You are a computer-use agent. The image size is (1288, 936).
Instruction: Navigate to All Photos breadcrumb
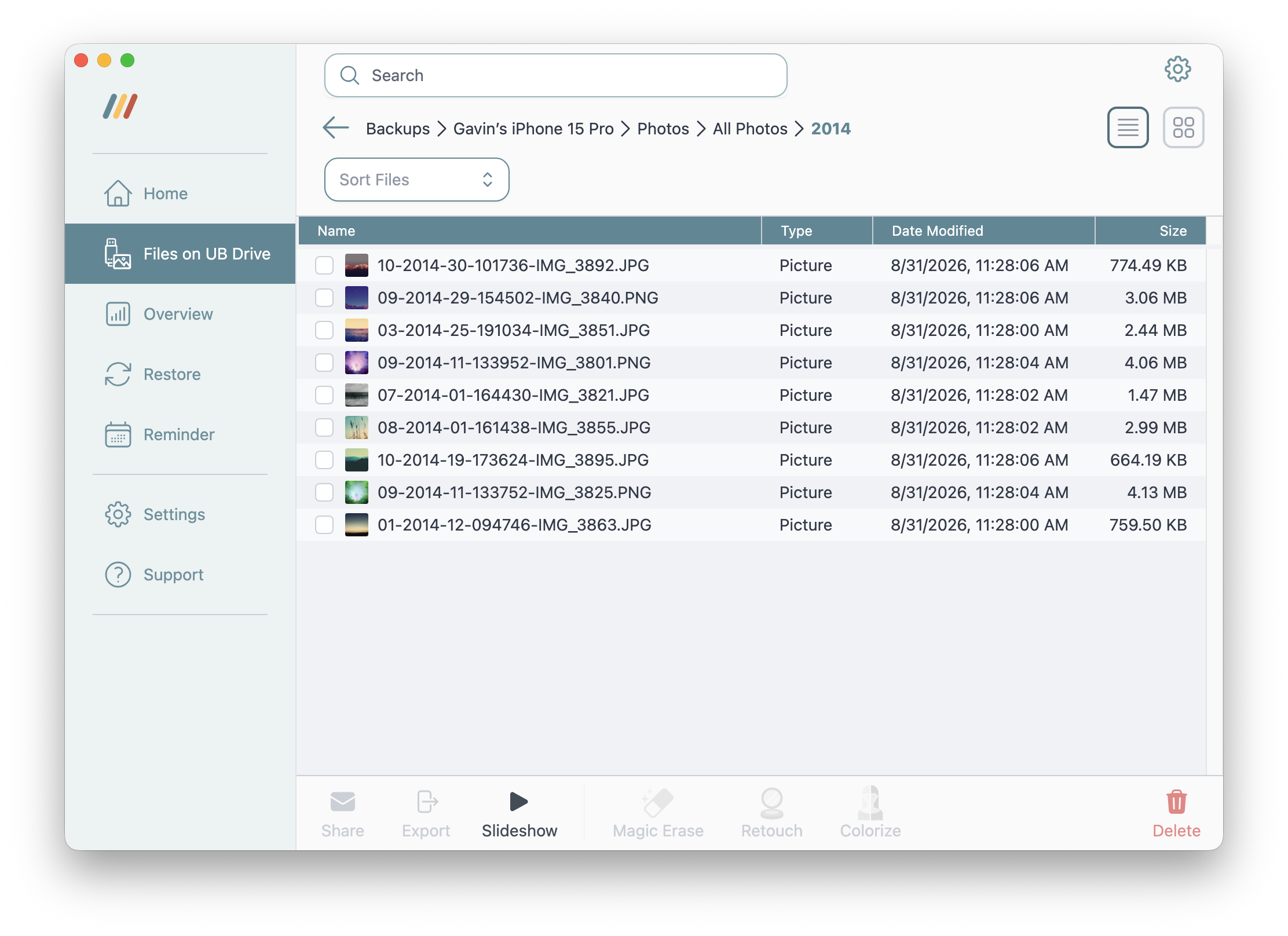tap(750, 129)
